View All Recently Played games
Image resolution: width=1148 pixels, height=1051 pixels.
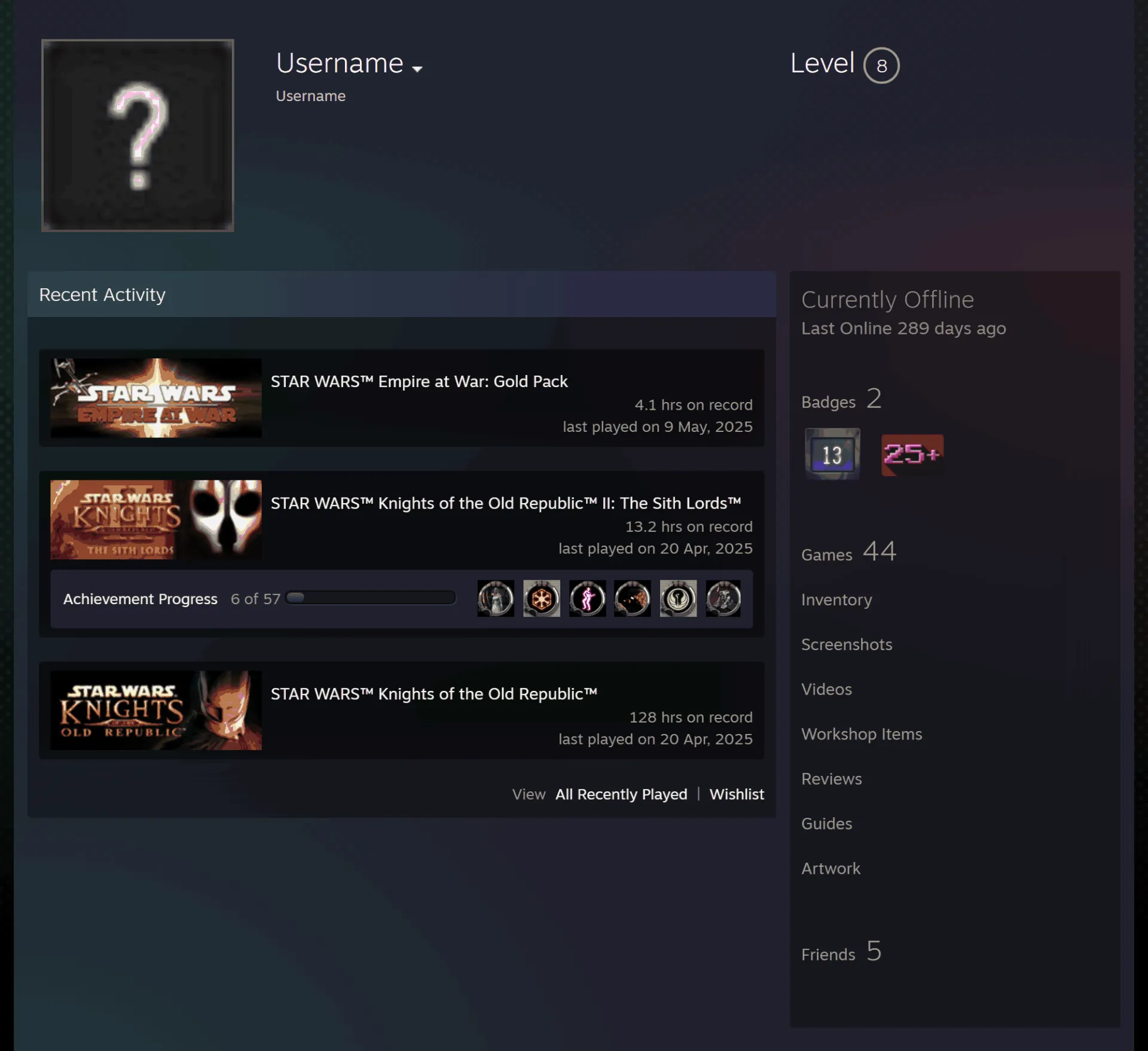621,794
